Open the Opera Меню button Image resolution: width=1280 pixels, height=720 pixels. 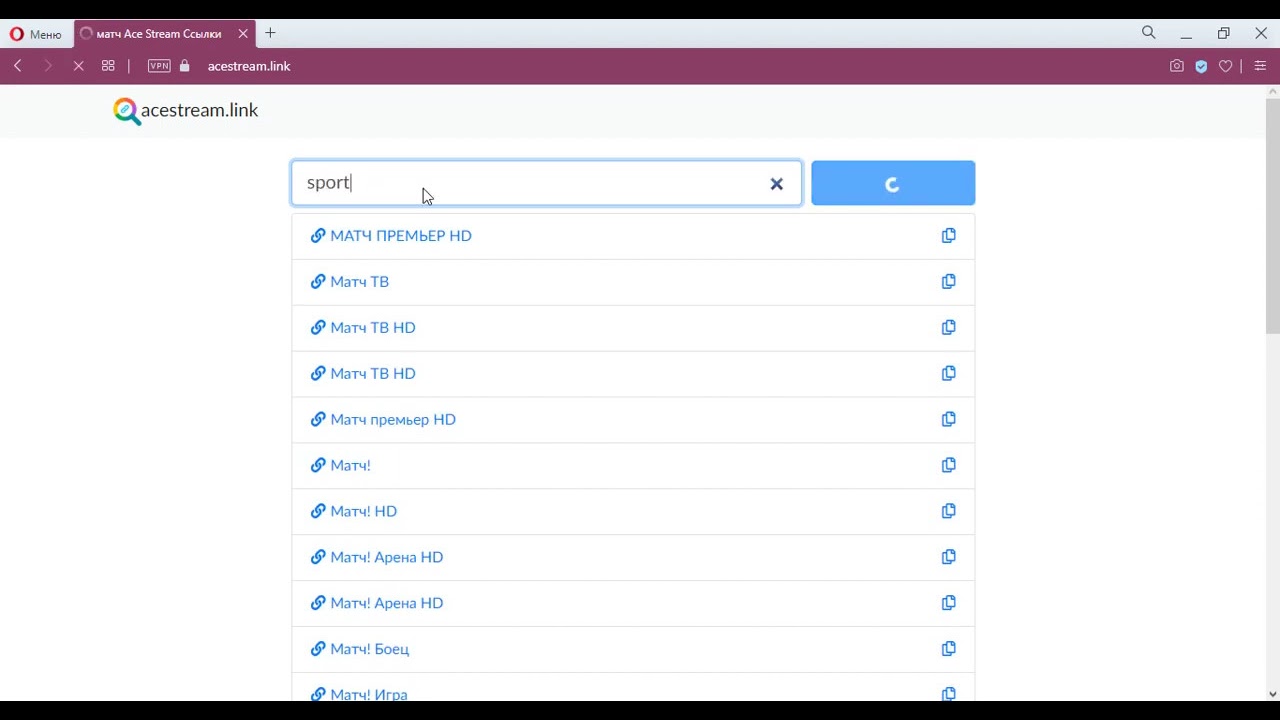pos(35,34)
